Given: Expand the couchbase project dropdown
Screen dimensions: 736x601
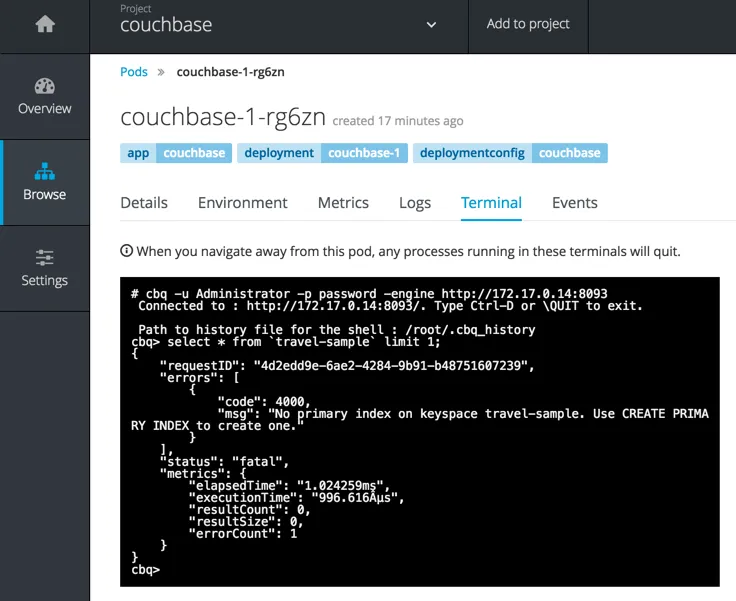Looking at the screenshot, I should pyautogui.click(x=278, y=25).
